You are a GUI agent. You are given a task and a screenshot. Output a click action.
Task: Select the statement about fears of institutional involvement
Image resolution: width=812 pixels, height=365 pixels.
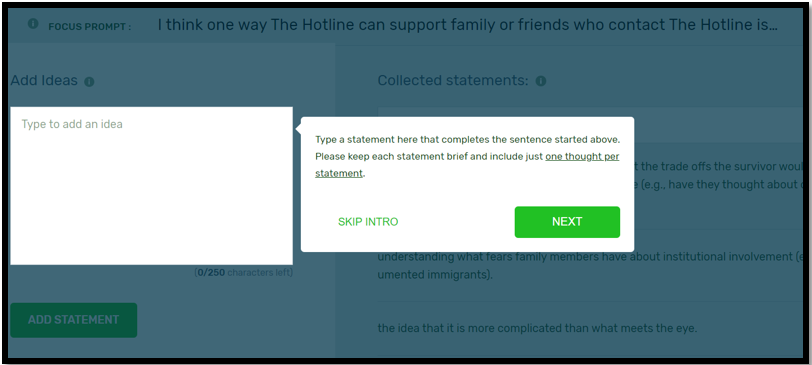590,266
